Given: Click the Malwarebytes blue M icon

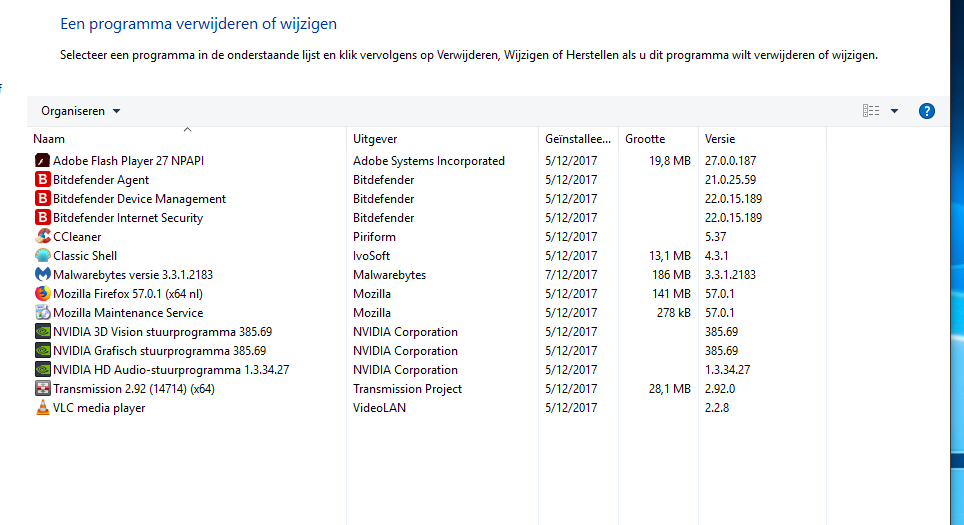Looking at the screenshot, I should tap(42, 275).
